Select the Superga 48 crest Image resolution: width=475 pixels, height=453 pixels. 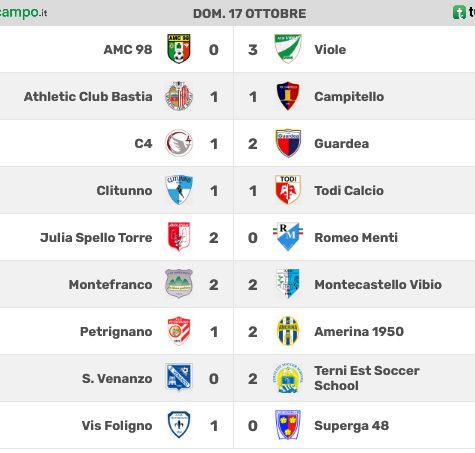(288, 425)
